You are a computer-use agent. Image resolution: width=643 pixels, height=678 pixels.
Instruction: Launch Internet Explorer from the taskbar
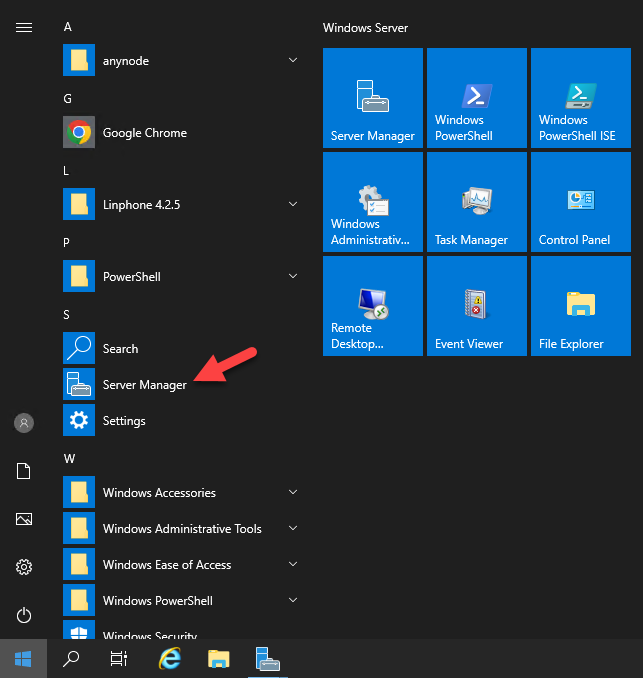tap(170, 659)
